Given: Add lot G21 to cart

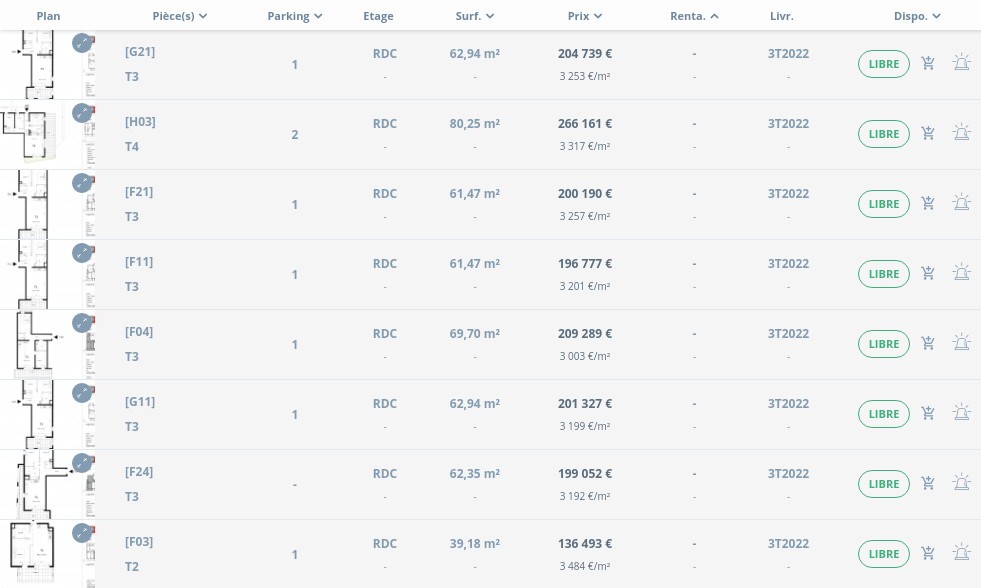Looking at the screenshot, I should [928, 64].
